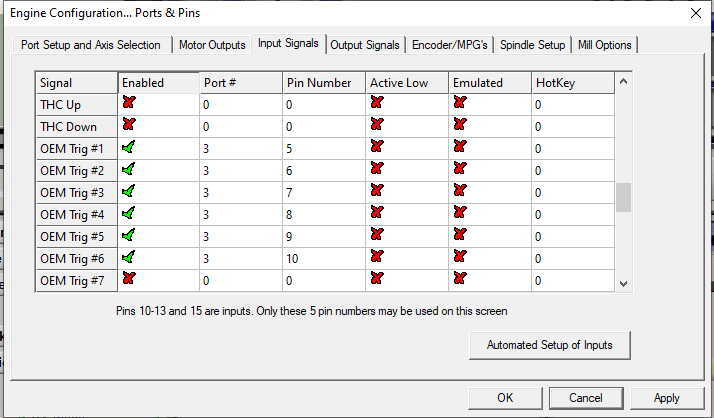Open the Port Setup and Axis Selection tab
Viewport: 714px width, 418px height.
point(91,45)
